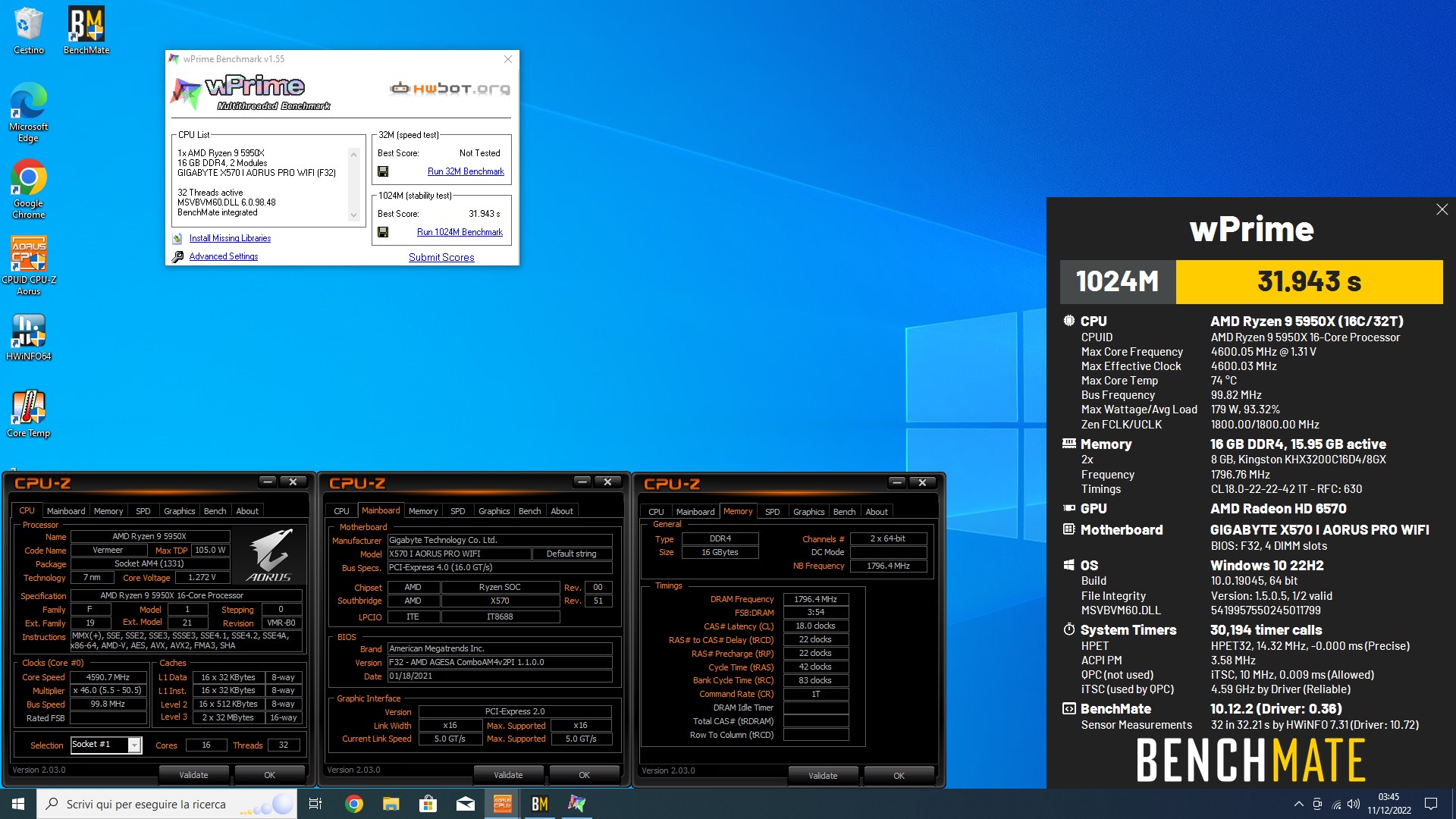
Task: Open the Cestino recycle bin desktop icon
Action: coord(29,30)
